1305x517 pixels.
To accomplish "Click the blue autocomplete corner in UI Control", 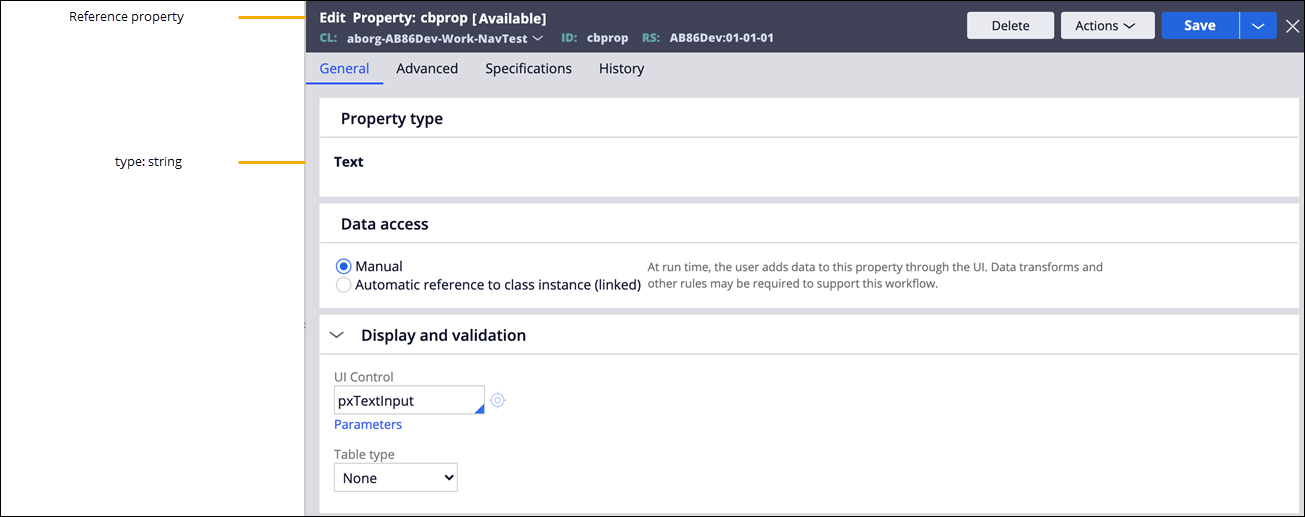I will [479, 409].
